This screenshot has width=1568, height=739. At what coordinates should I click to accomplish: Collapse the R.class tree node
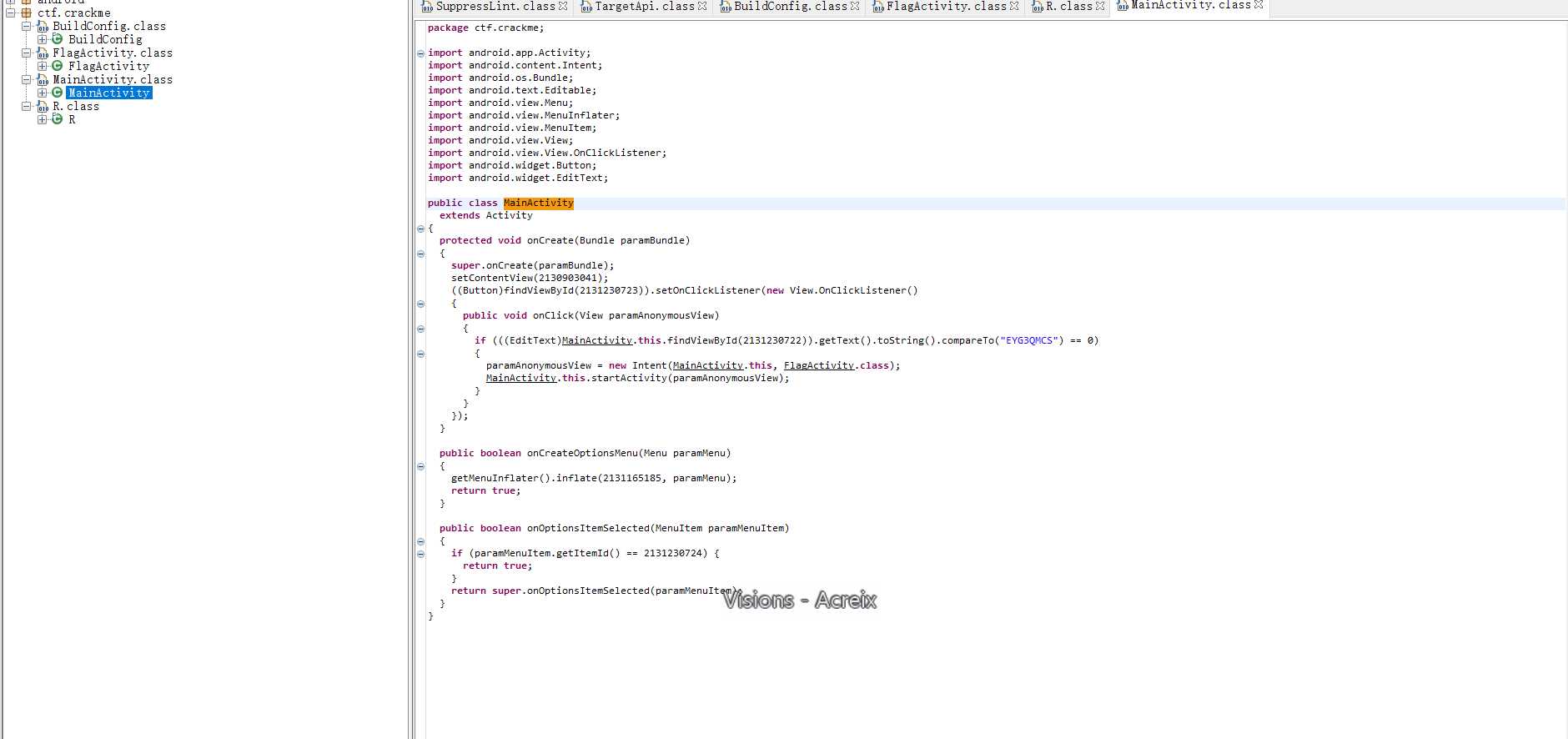pyautogui.click(x=27, y=106)
